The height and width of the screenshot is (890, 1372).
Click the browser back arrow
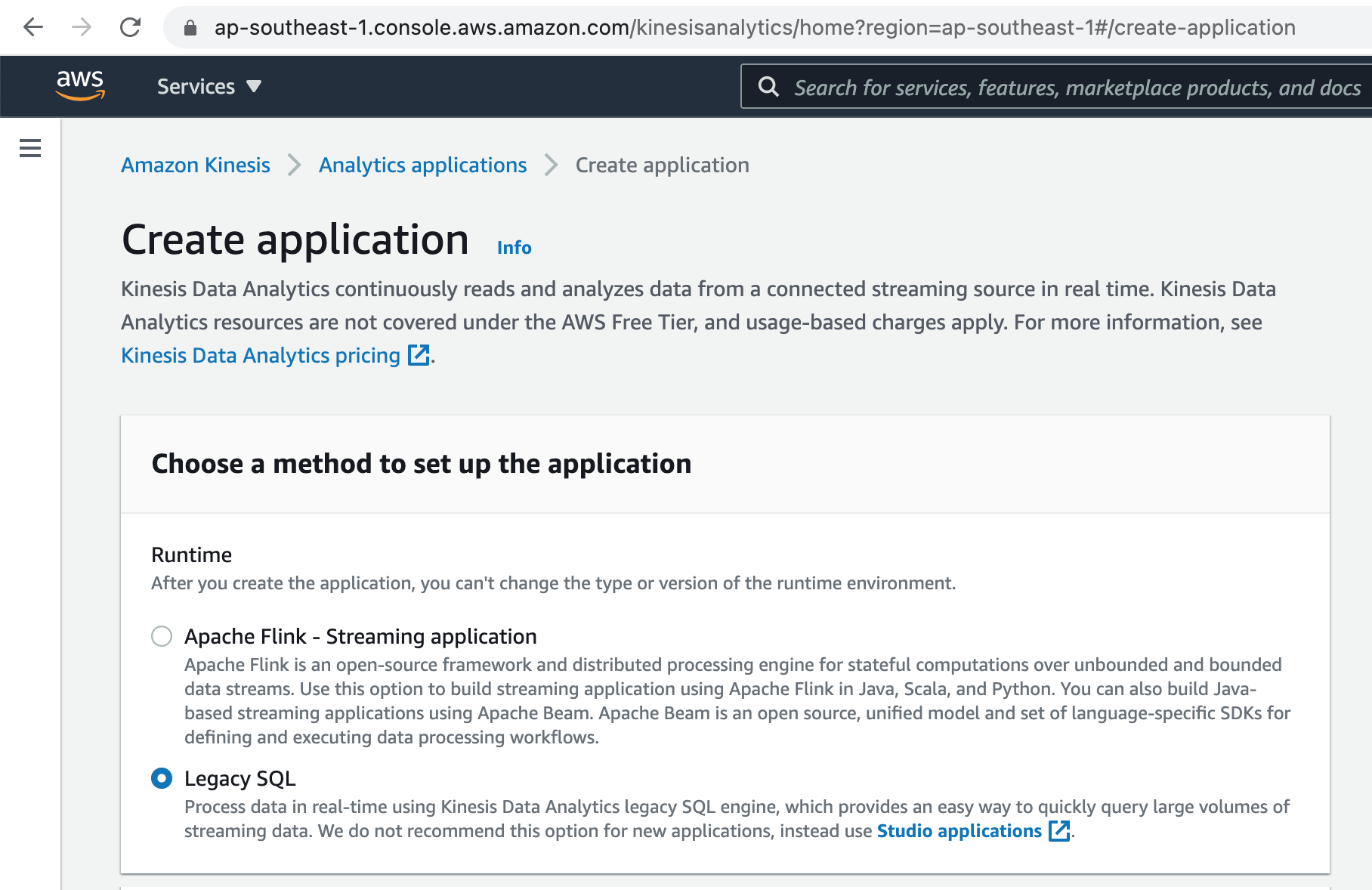33,28
